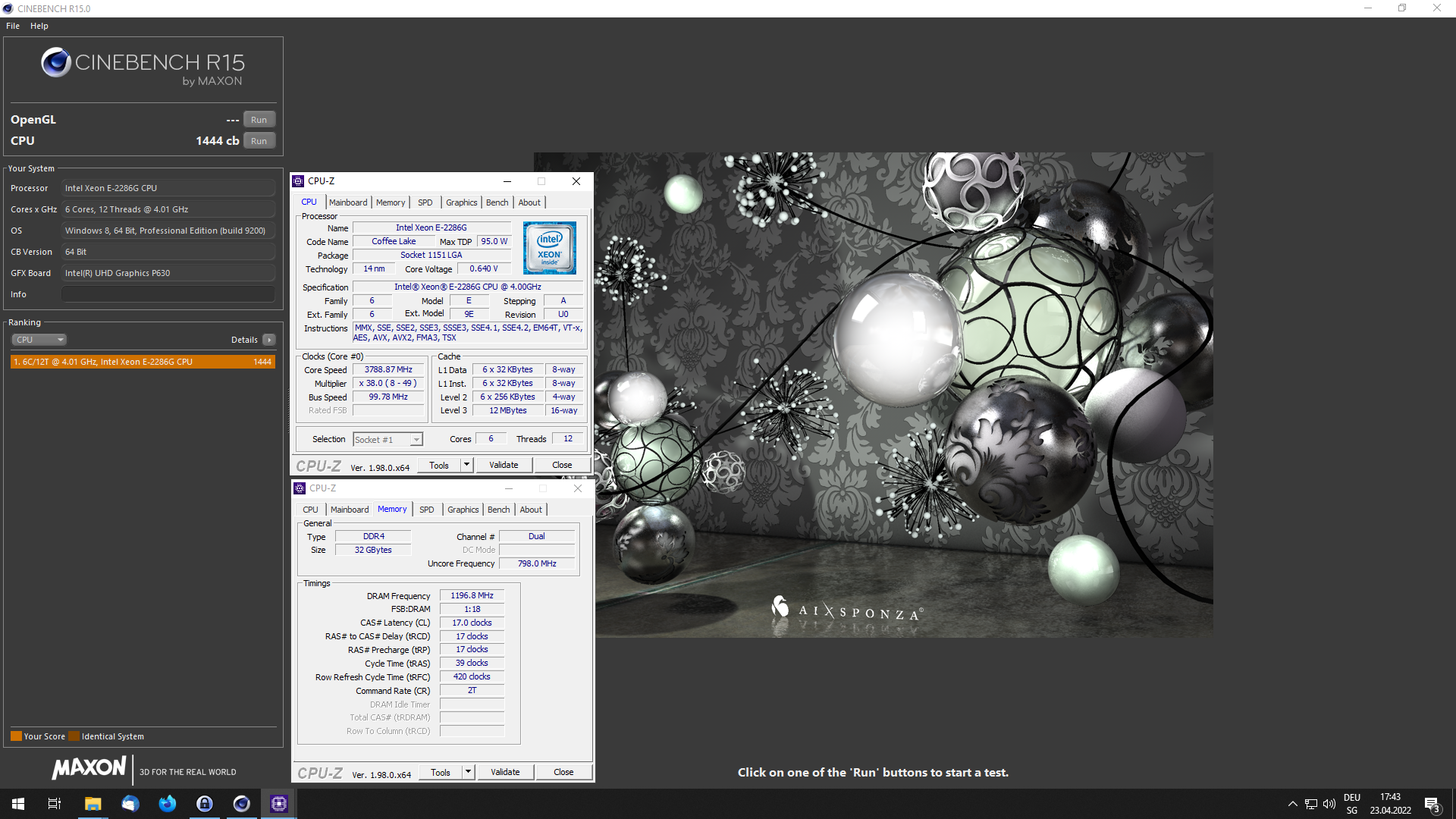1456x819 pixels.
Task: Select CPU tab in lower CPU-Z window
Action: tap(310, 510)
